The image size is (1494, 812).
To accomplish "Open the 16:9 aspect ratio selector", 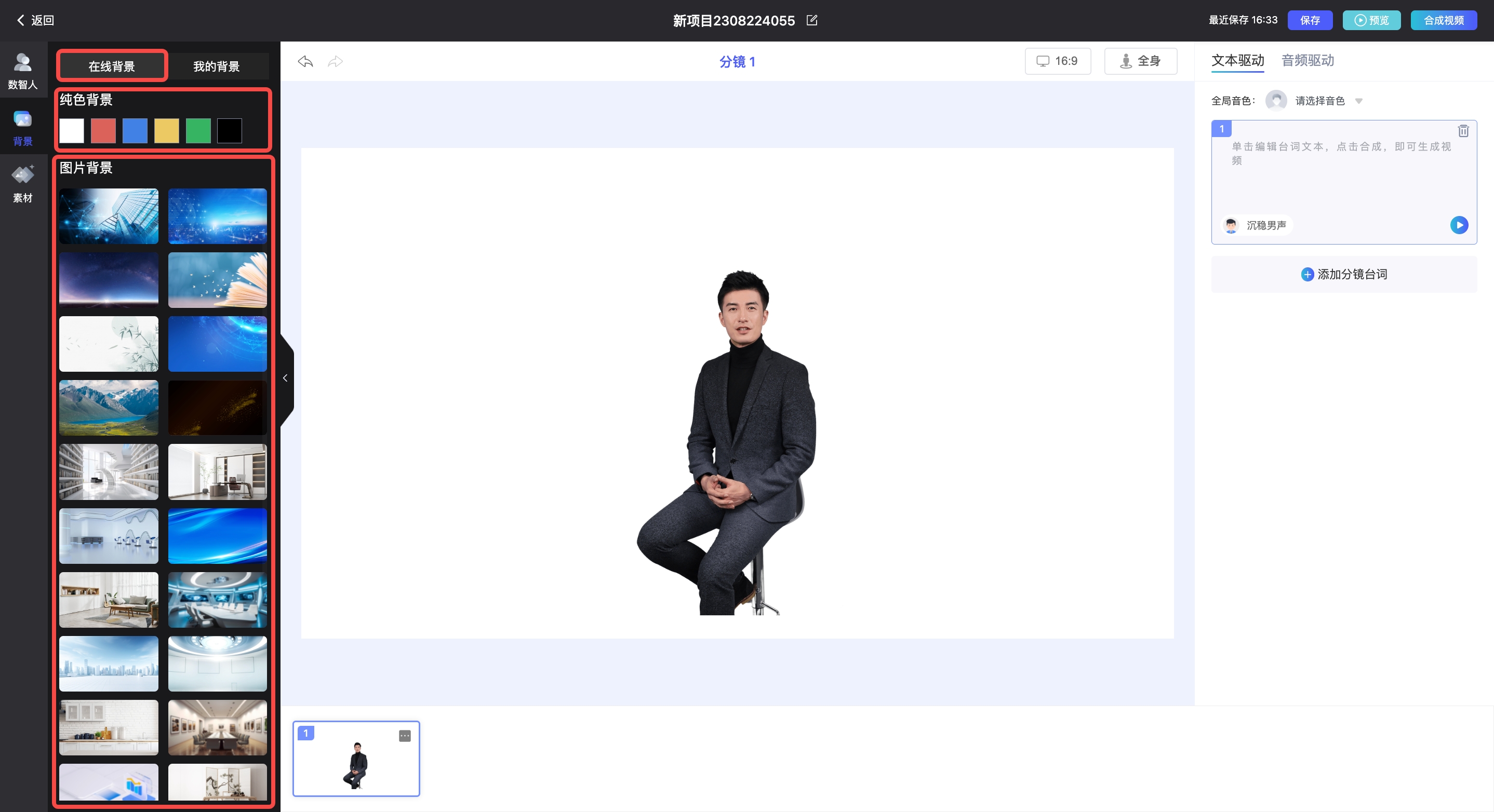I will (x=1058, y=61).
